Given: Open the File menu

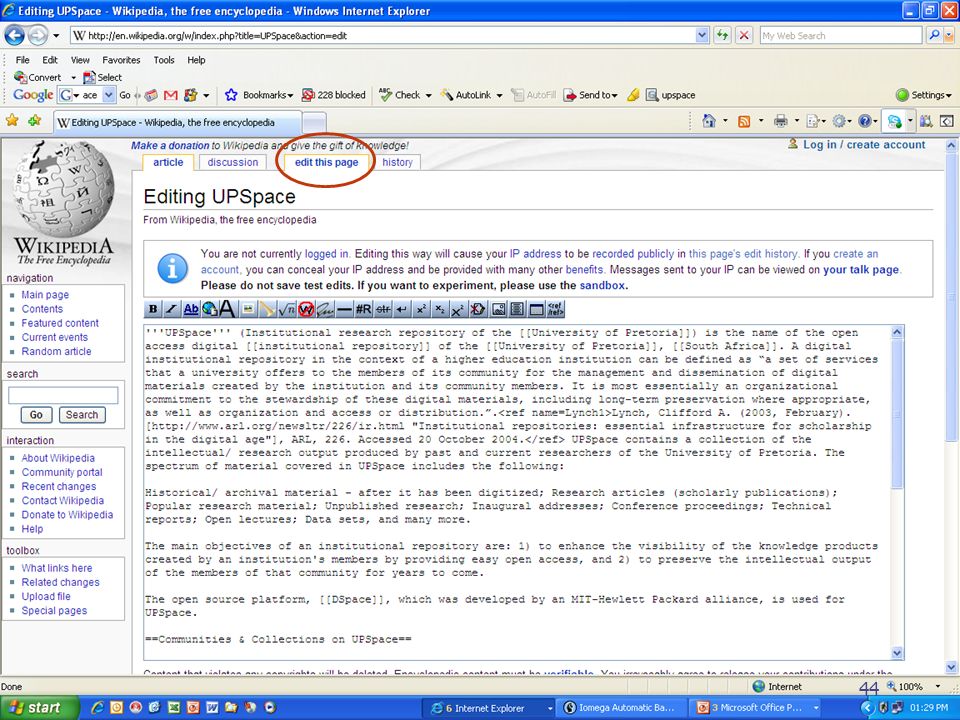Looking at the screenshot, I should tap(22, 60).
